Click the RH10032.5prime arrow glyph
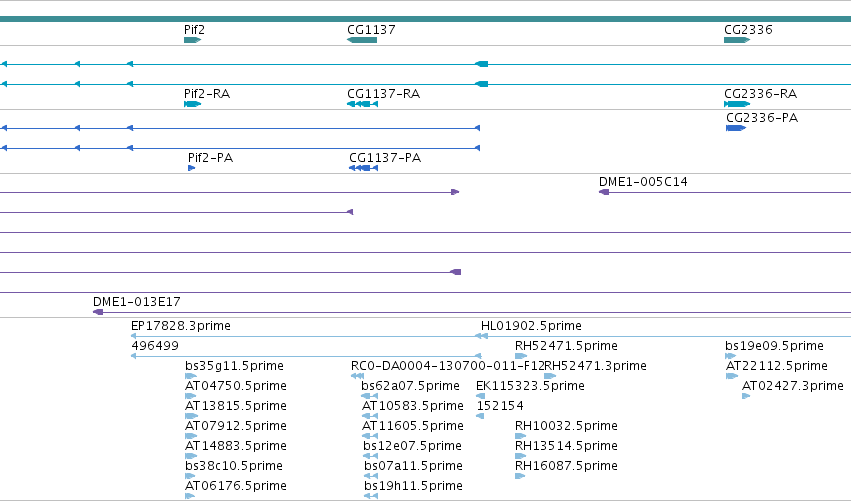This screenshot has width=851, height=501. (520, 436)
